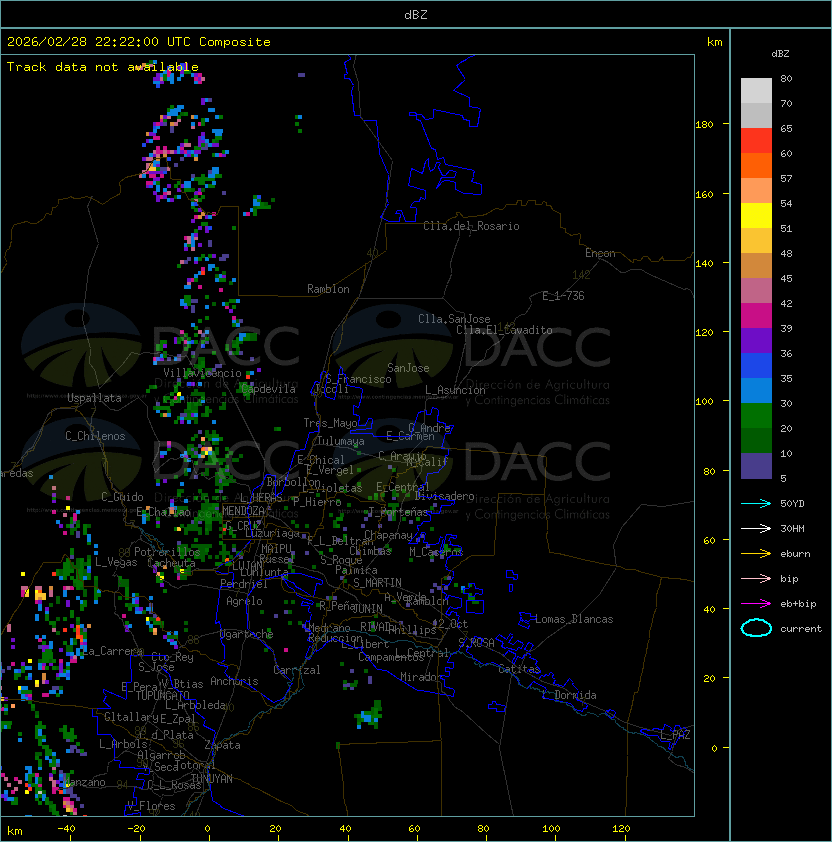Click the green 30 dBZ color swatch

tap(756, 415)
